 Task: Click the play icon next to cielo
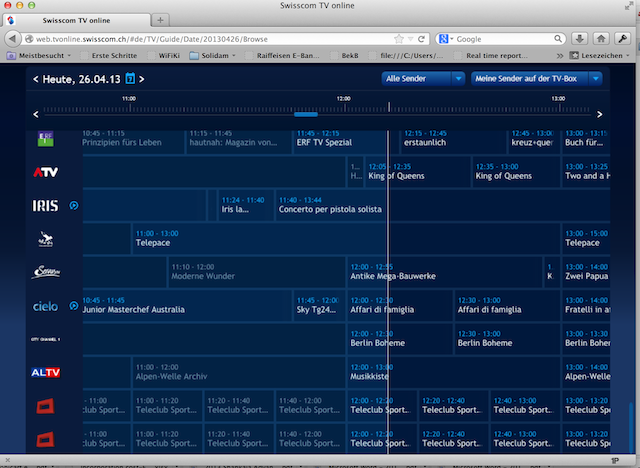[74, 306]
